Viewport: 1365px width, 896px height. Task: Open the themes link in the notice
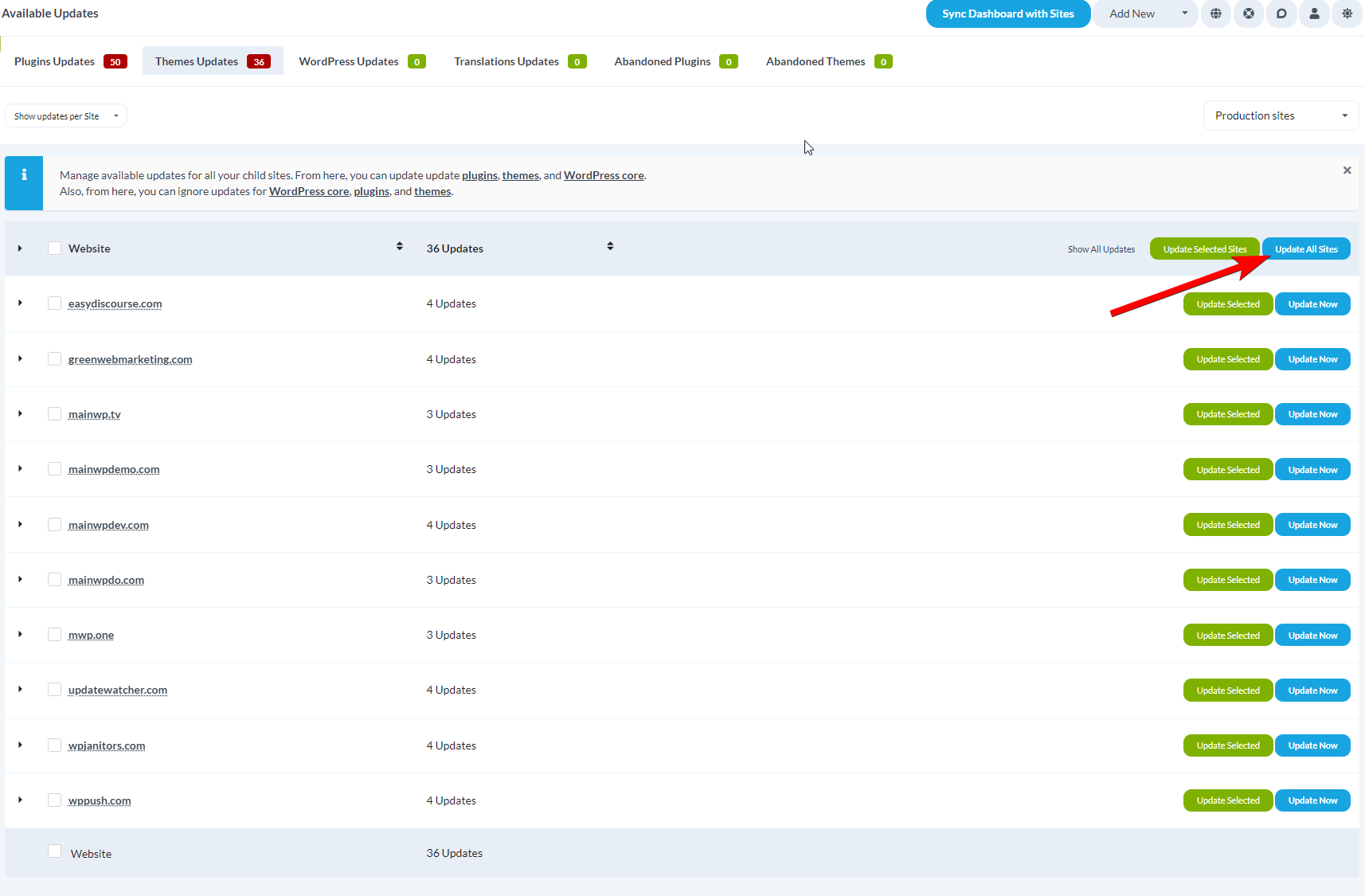[x=520, y=175]
